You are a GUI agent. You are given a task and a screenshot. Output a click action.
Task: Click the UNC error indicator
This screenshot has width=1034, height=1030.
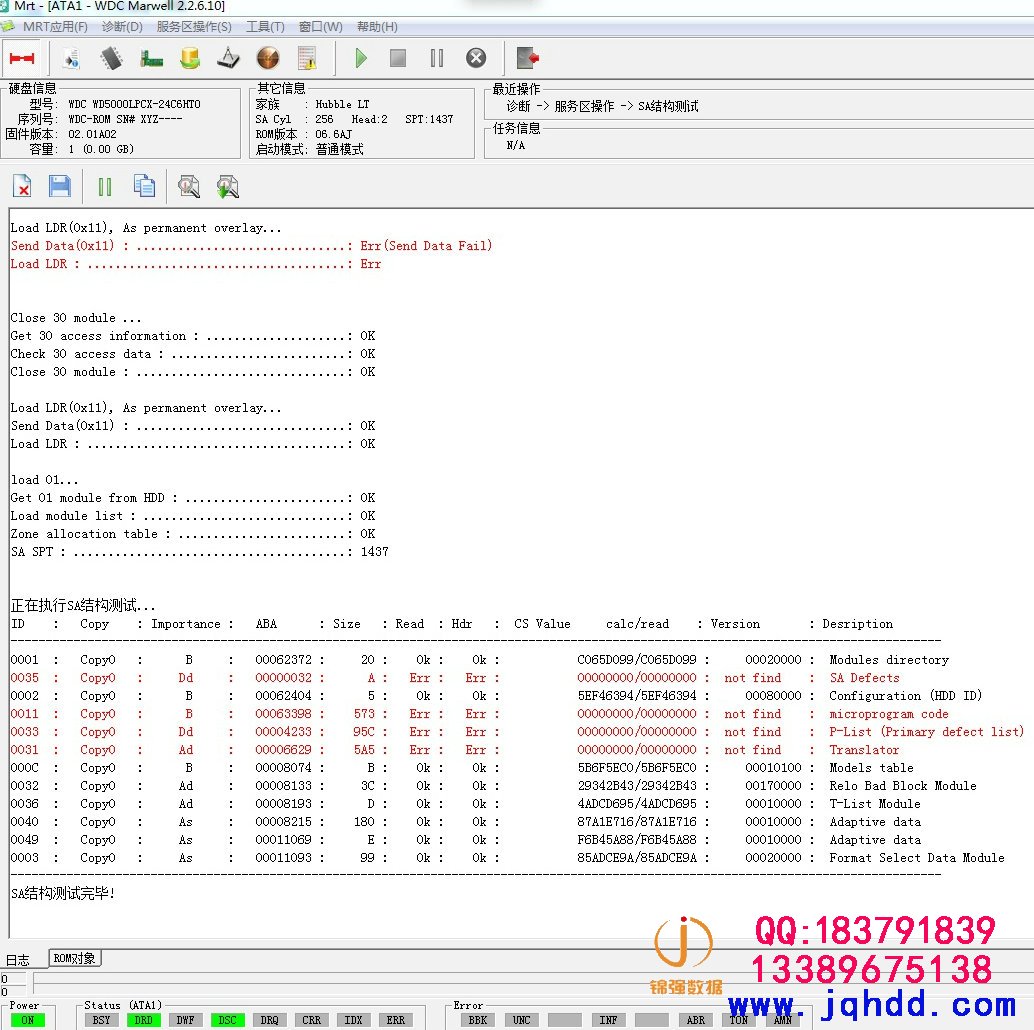tap(521, 1020)
